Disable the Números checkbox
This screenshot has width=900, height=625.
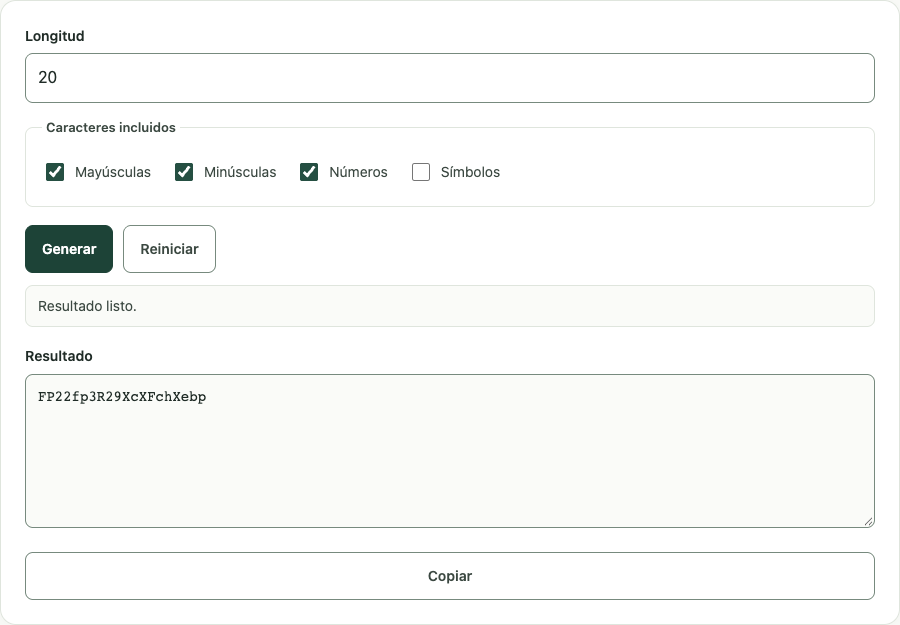point(309,172)
